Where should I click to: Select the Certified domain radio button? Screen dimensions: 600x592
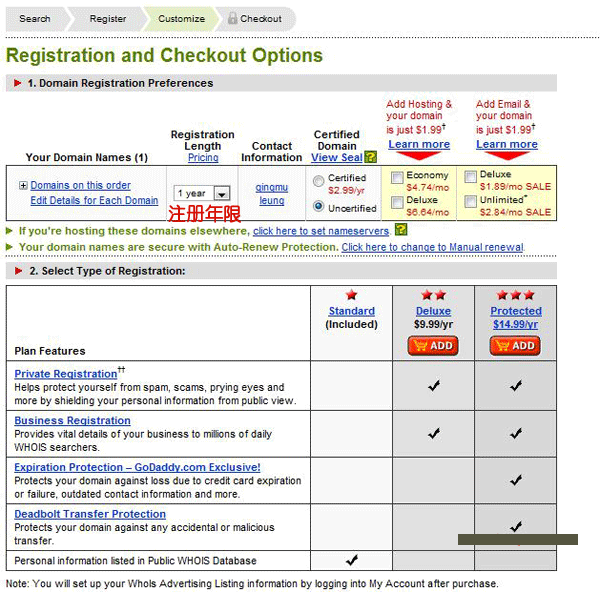point(319,181)
